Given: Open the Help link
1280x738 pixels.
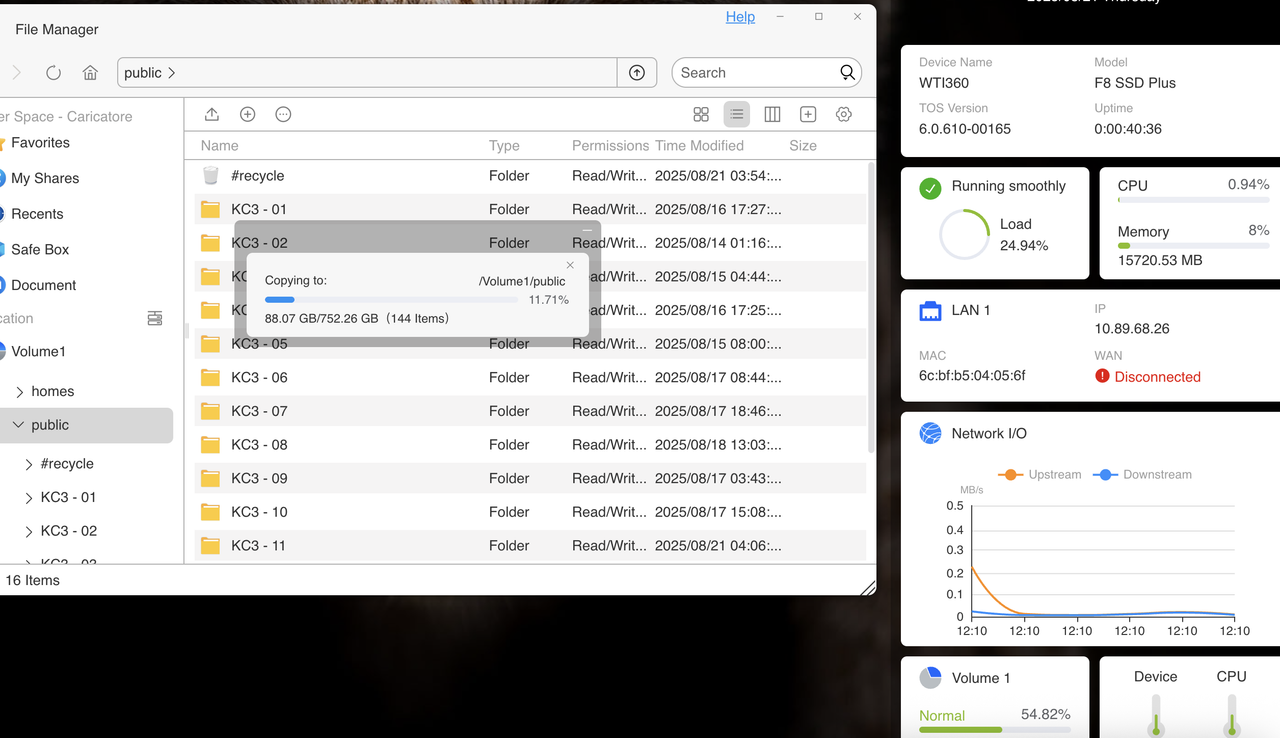Looking at the screenshot, I should point(740,17).
